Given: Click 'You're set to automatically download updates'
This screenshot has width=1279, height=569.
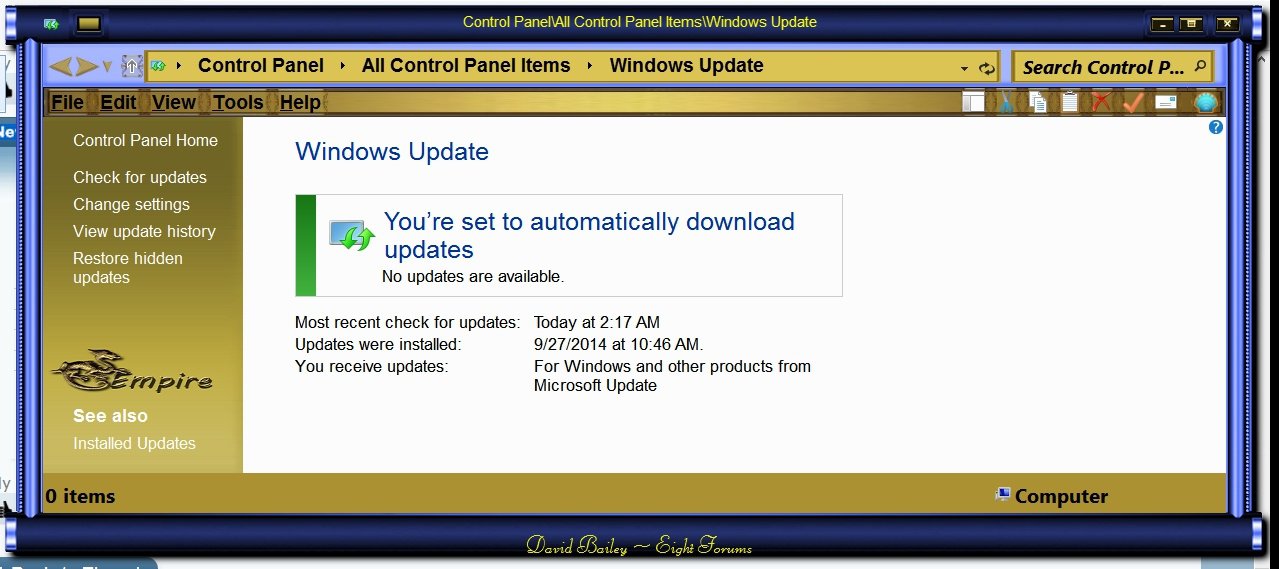Looking at the screenshot, I should [x=589, y=236].
